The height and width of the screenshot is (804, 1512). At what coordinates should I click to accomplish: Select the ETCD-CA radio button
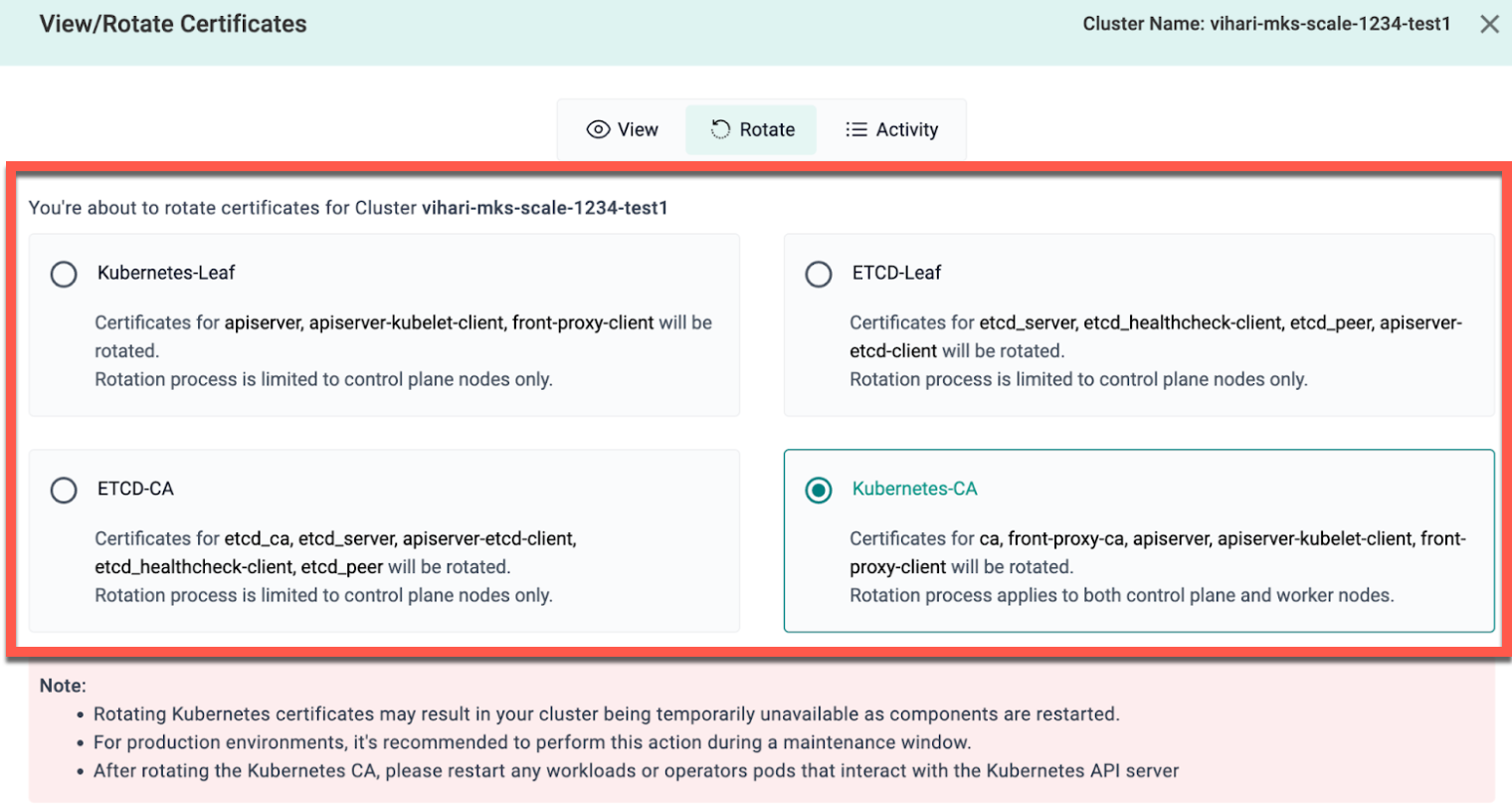pos(64,491)
